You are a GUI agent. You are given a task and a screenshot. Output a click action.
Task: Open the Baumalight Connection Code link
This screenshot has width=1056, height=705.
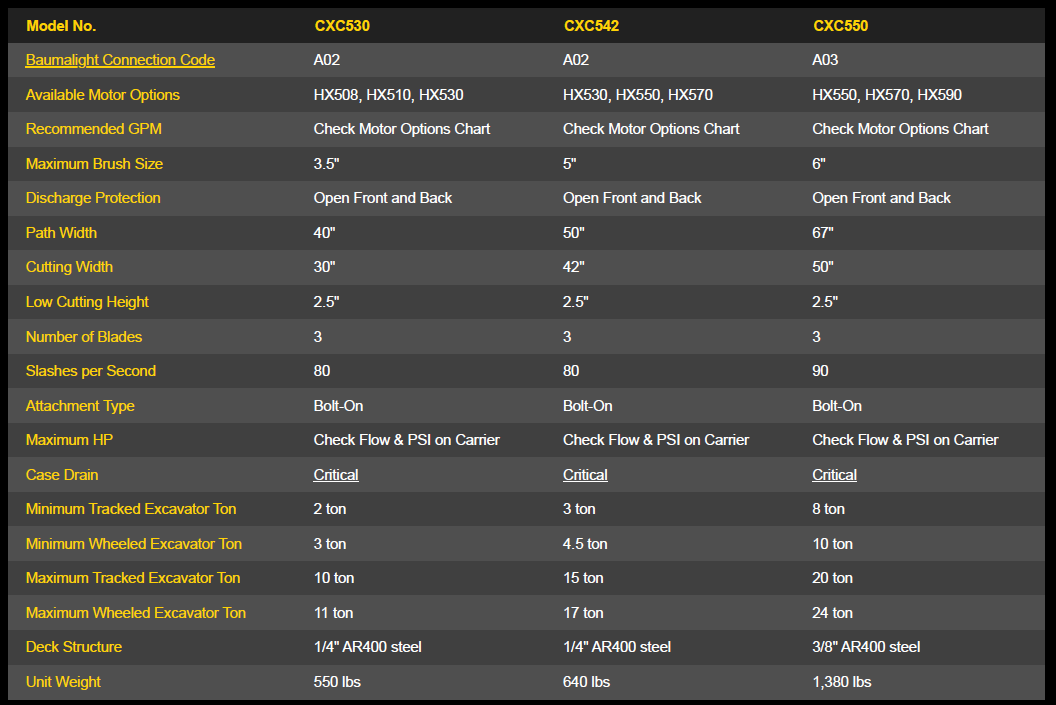120,60
